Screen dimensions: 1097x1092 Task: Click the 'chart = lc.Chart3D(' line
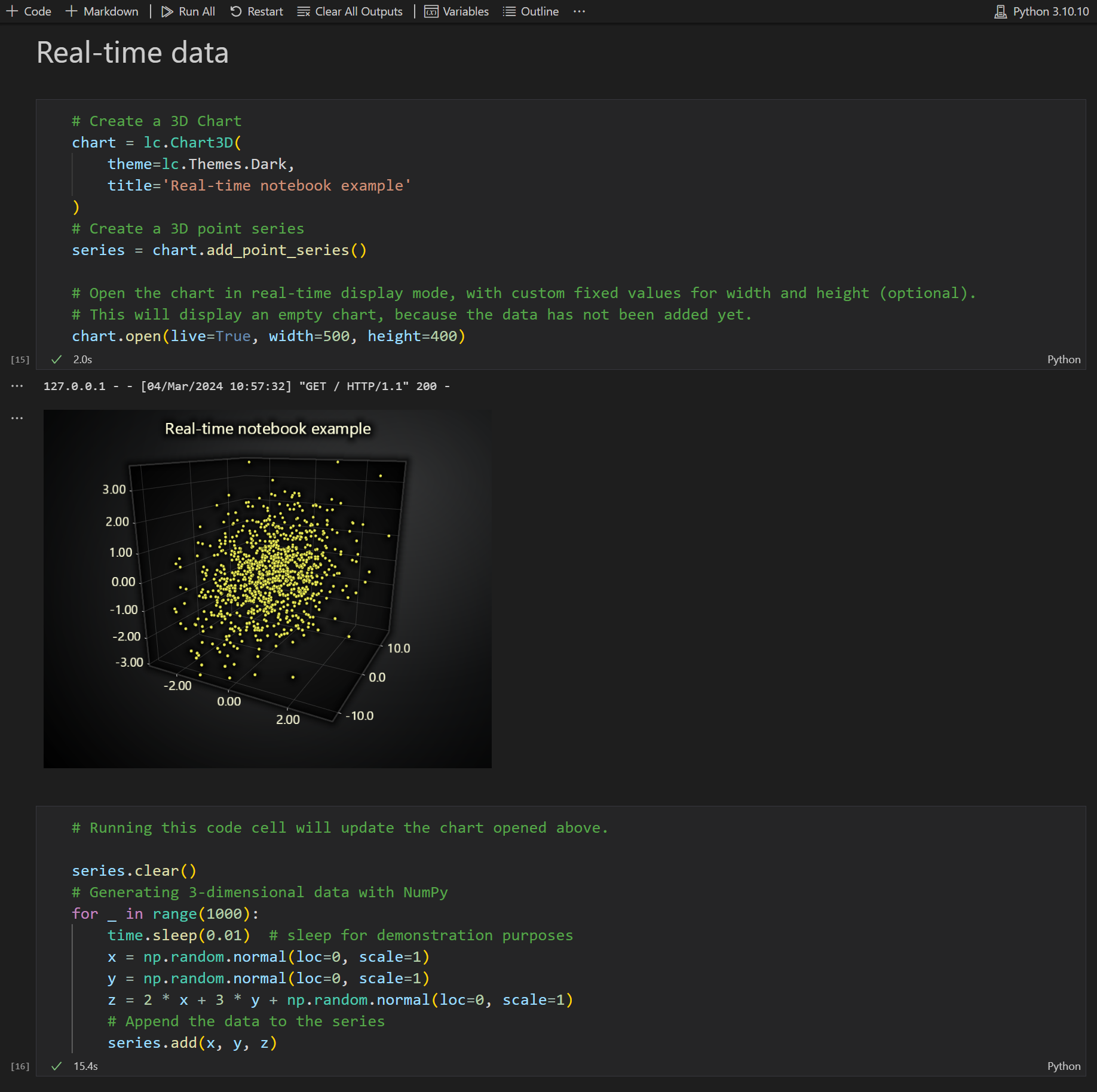(x=157, y=143)
